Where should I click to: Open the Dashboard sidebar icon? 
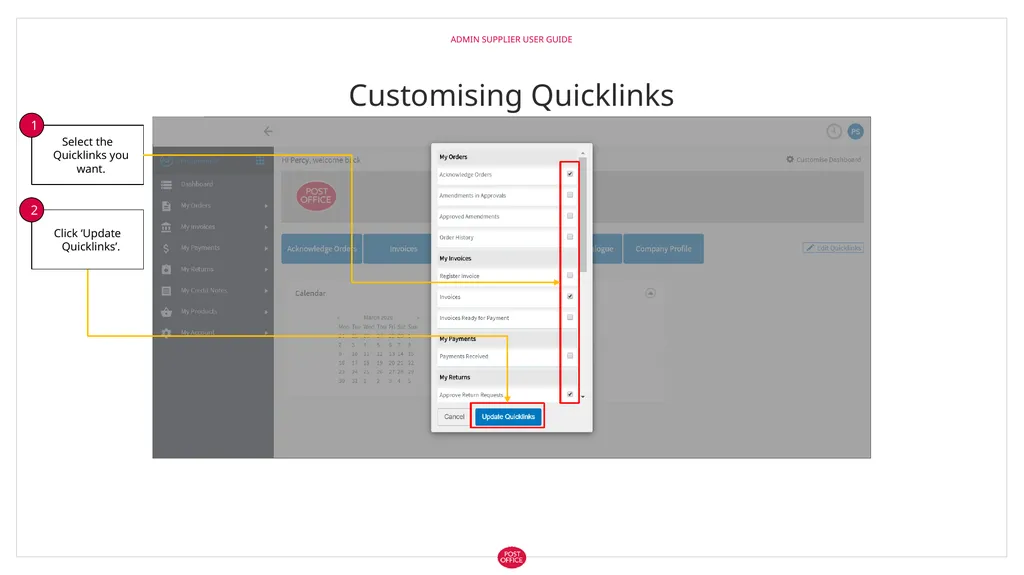coord(167,185)
